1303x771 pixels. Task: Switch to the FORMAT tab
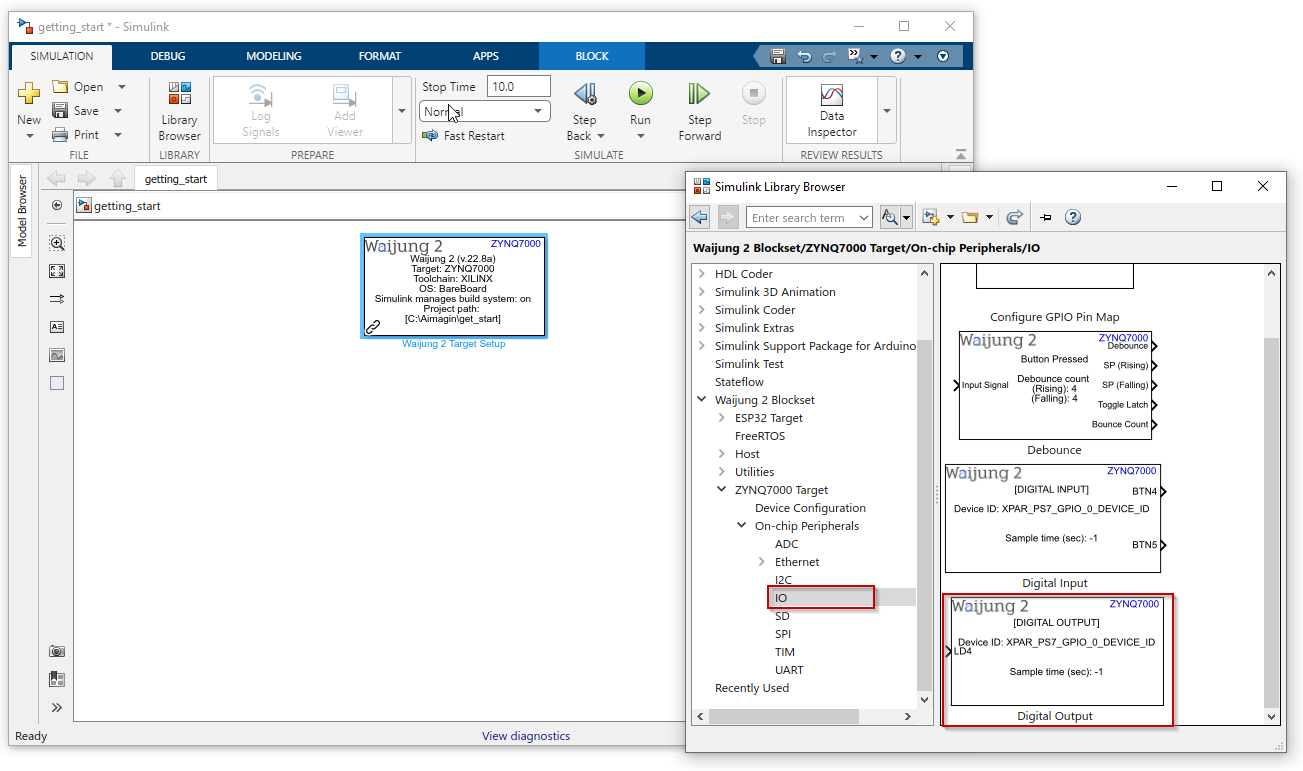coord(380,56)
